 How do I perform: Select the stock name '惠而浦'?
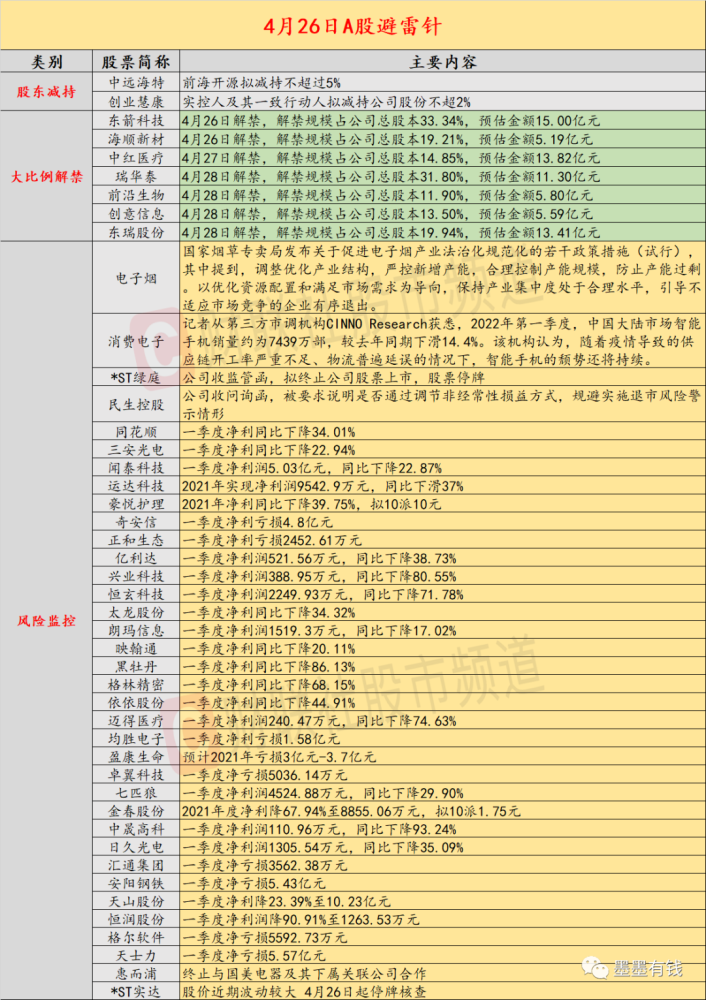click(x=136, y=974)
